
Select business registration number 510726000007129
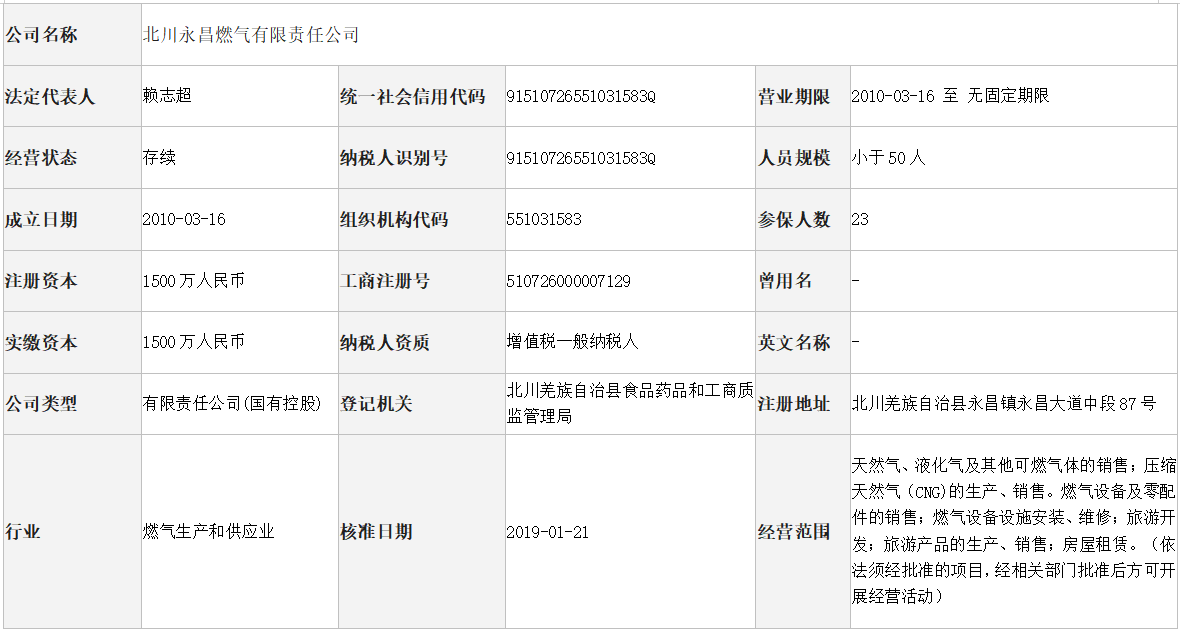(569, 282)
